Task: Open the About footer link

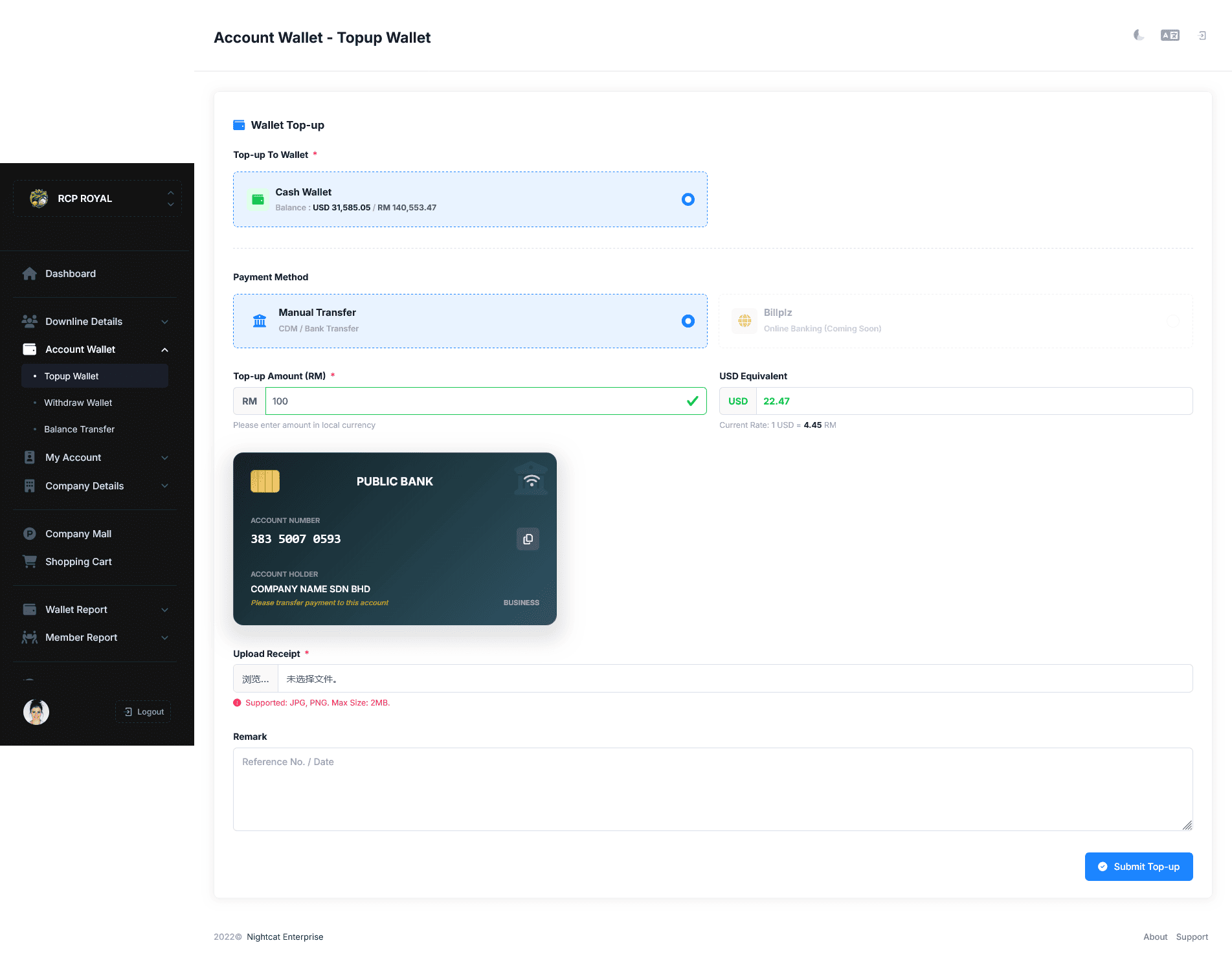Action: 1155,937
